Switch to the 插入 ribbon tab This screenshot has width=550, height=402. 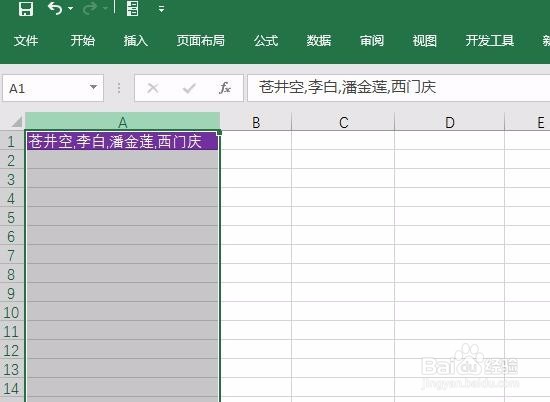135,41
